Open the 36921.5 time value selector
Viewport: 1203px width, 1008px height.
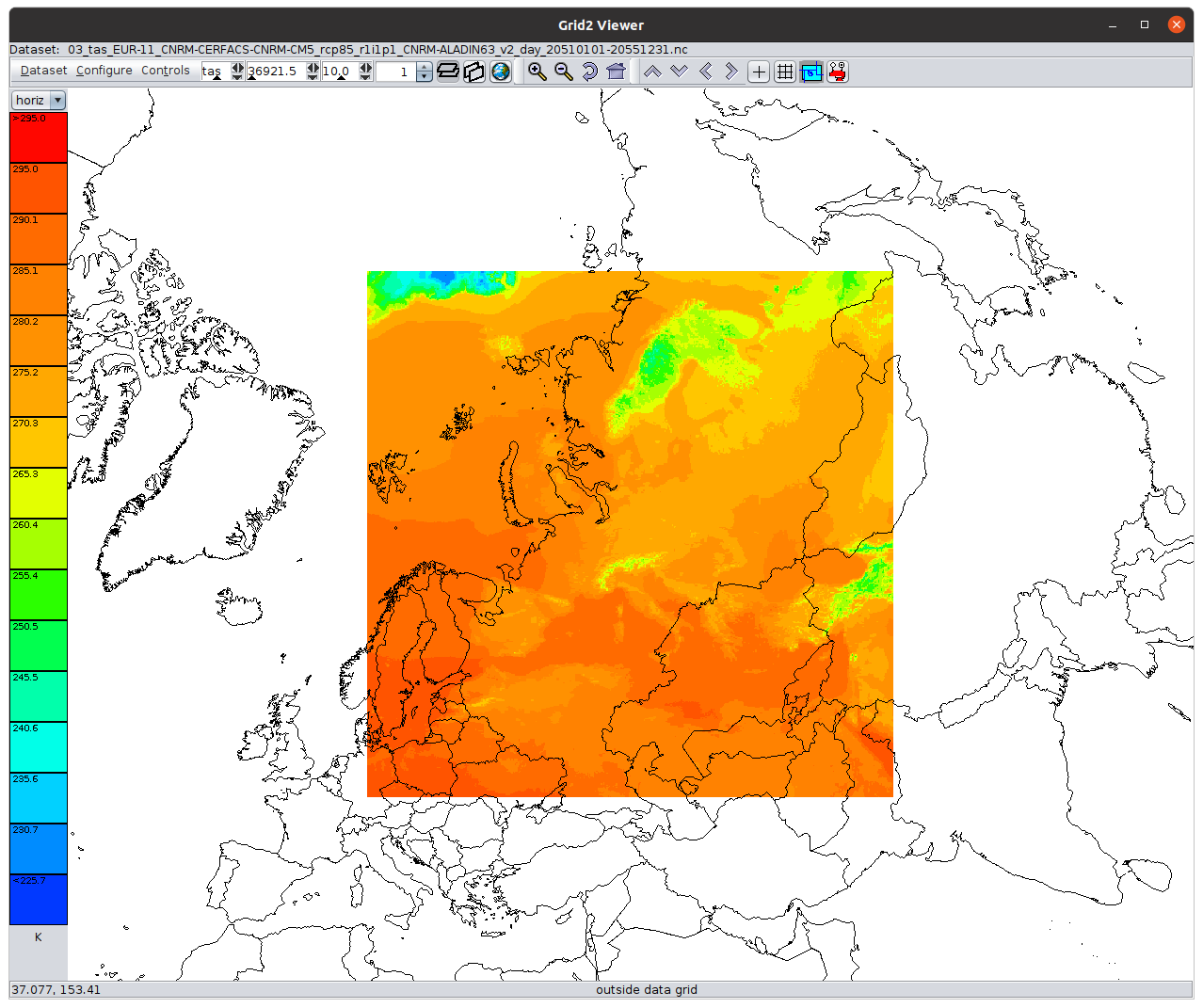pos(274,72)
